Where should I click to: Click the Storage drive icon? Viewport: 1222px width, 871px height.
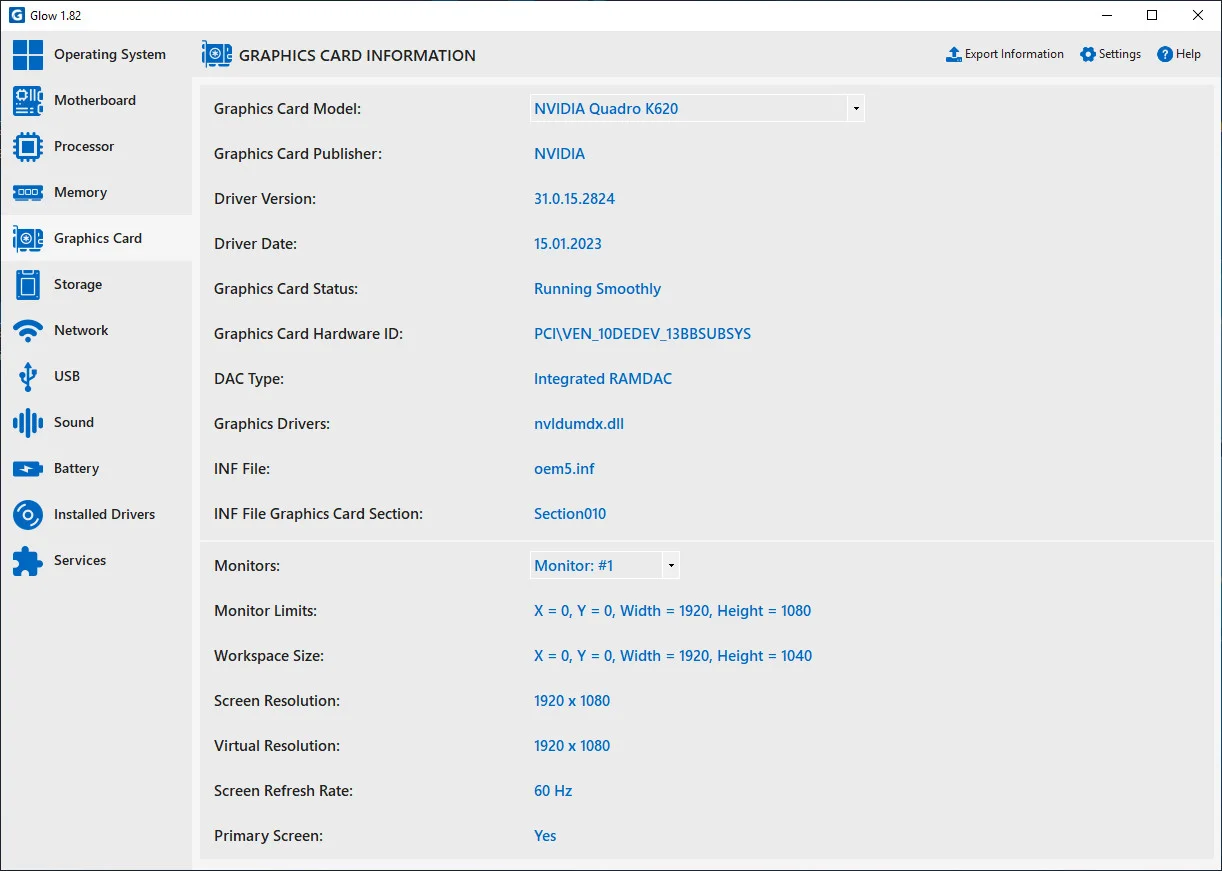[x=28, y=285]
